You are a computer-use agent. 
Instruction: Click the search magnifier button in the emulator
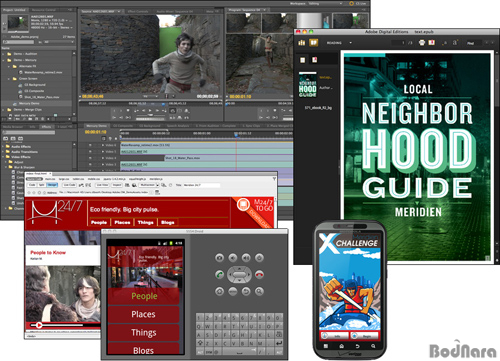click(259, 292)
